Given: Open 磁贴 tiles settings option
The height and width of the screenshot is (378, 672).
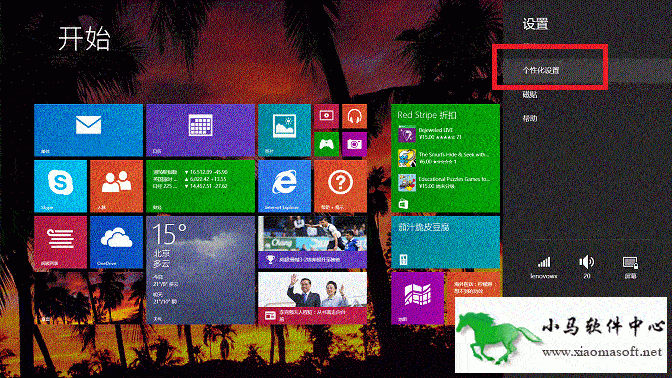Looking at the screenshot, I should [x=530, y=95].
